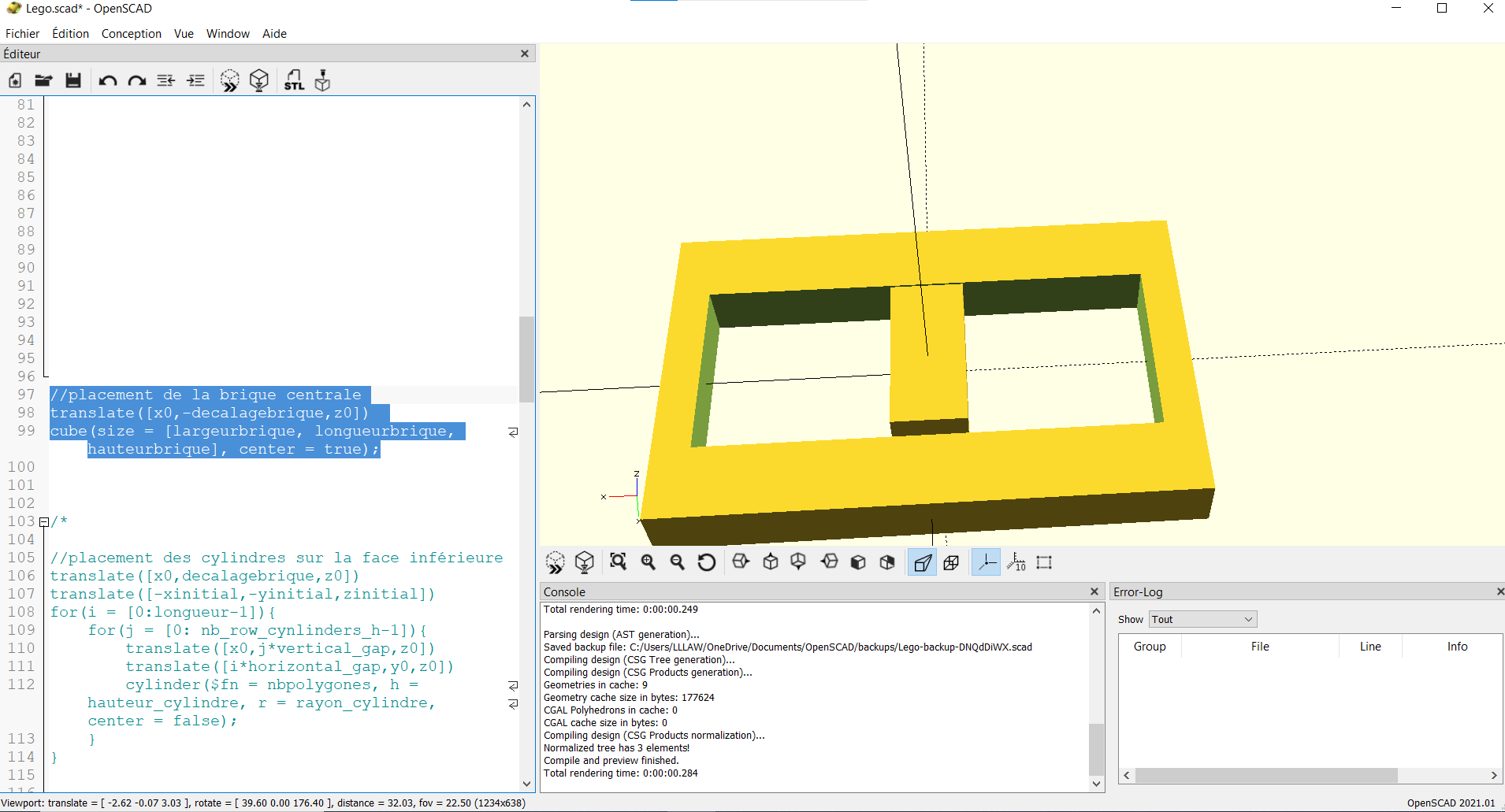Viewport: 1505px width, 812px height.
Task: Click the File column header
Action: point(1260,647)
